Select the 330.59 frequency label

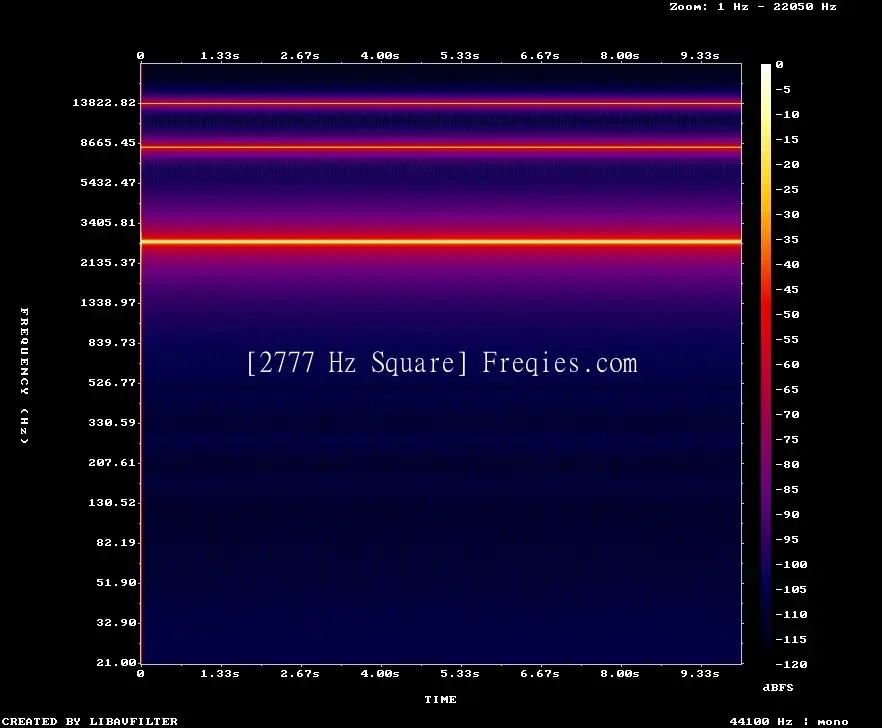point(112,422)
